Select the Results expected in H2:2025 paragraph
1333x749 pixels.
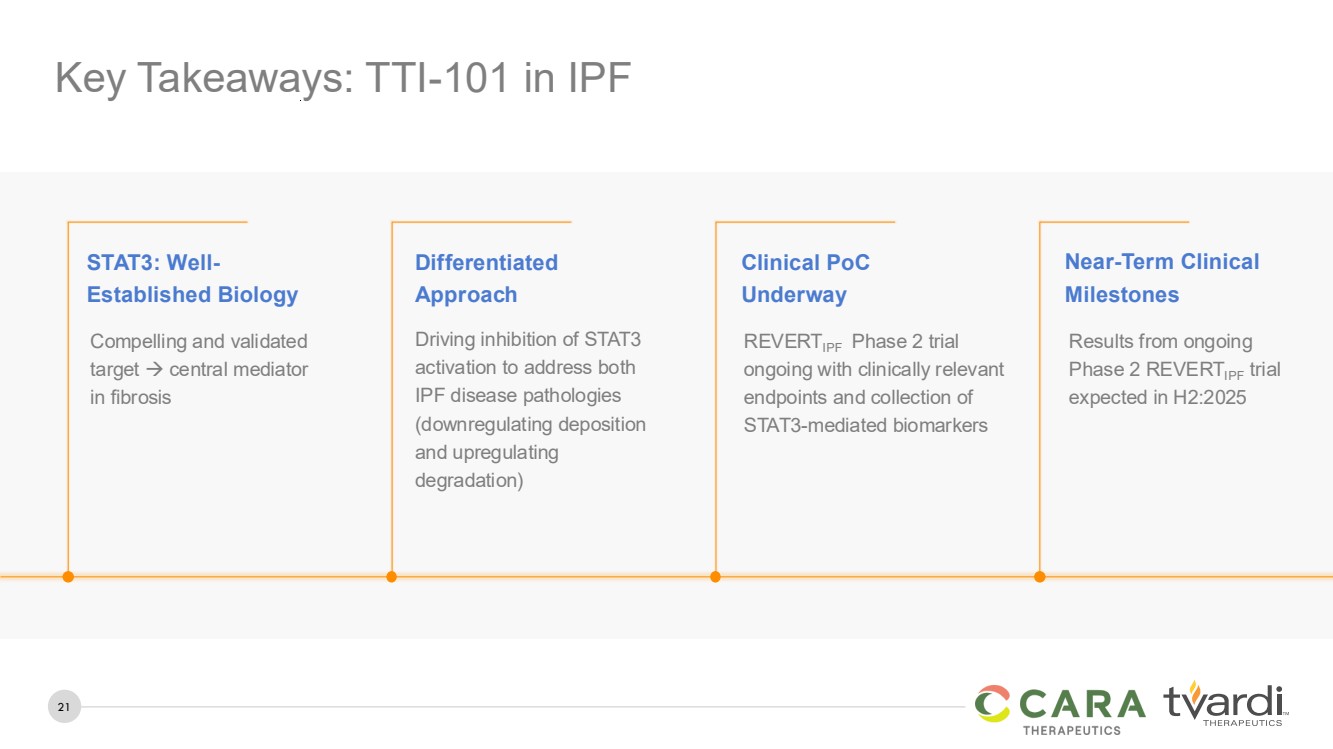point(1174,369)
